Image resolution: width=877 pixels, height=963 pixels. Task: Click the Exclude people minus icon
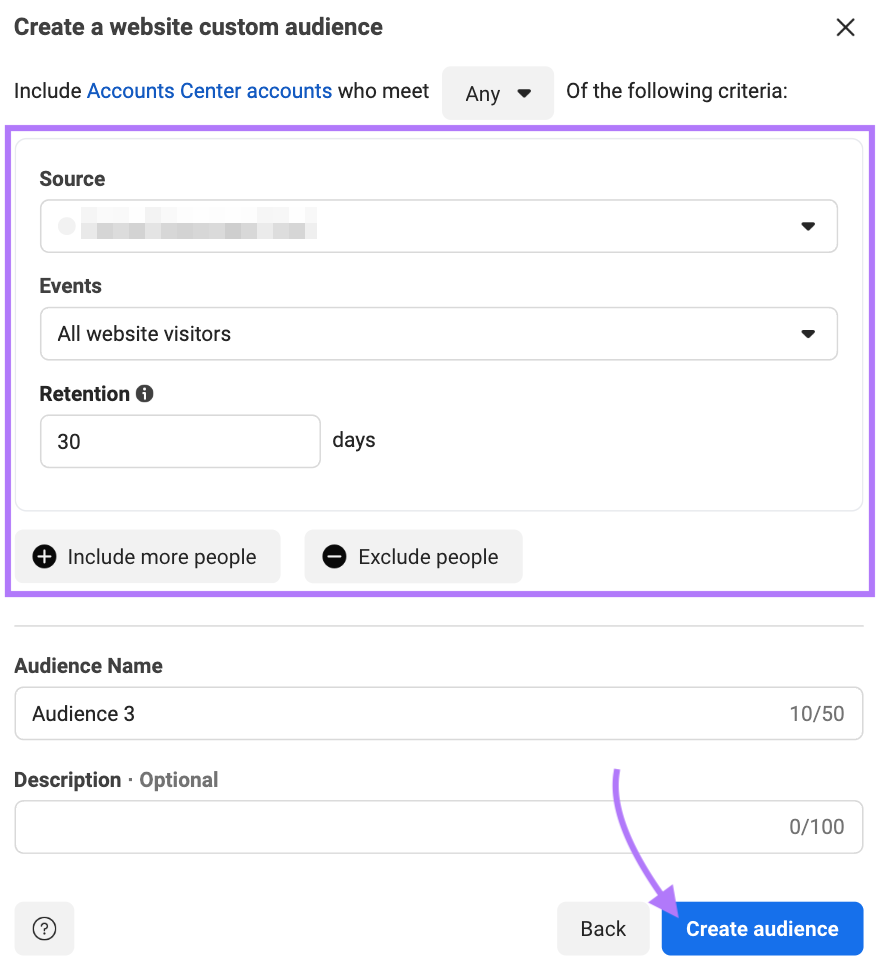334,557
